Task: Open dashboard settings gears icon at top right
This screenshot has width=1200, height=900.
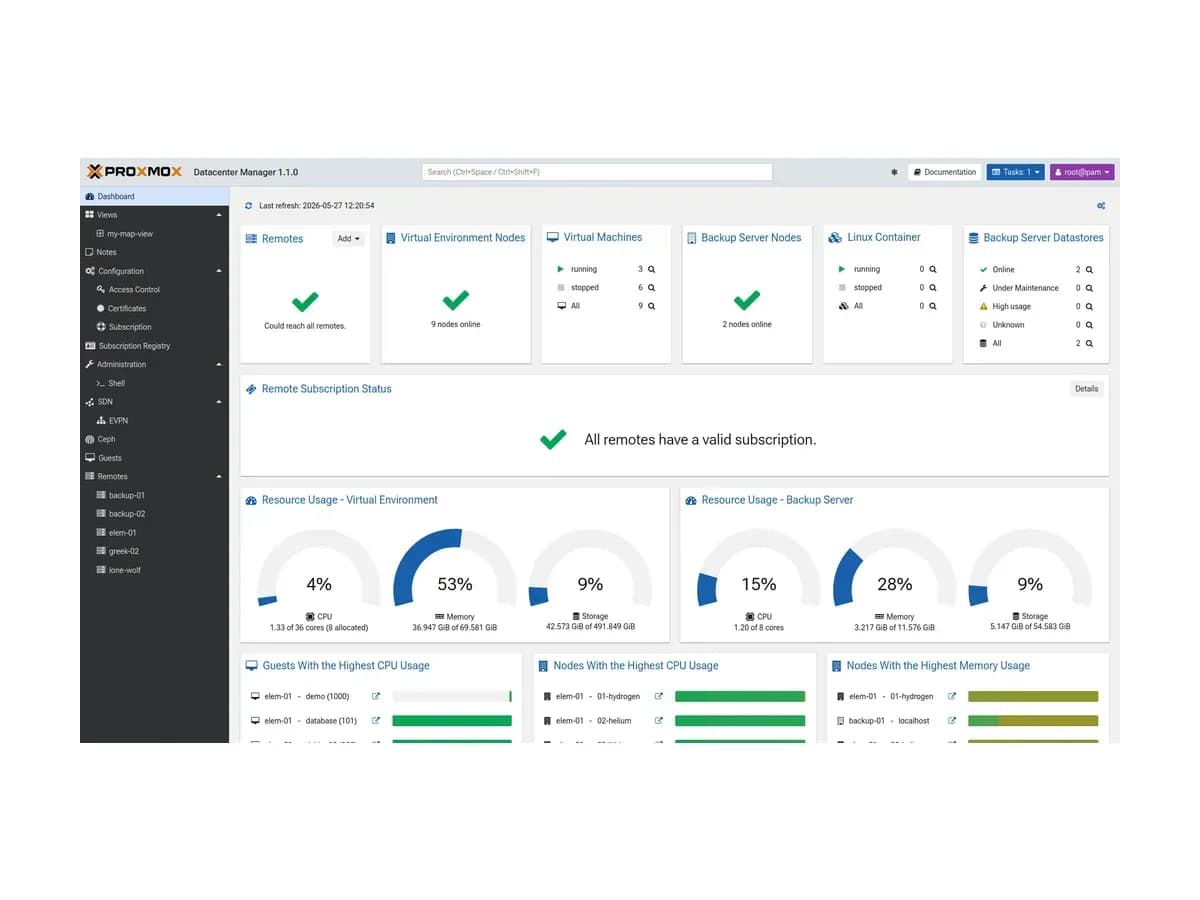Action: 1101,206
